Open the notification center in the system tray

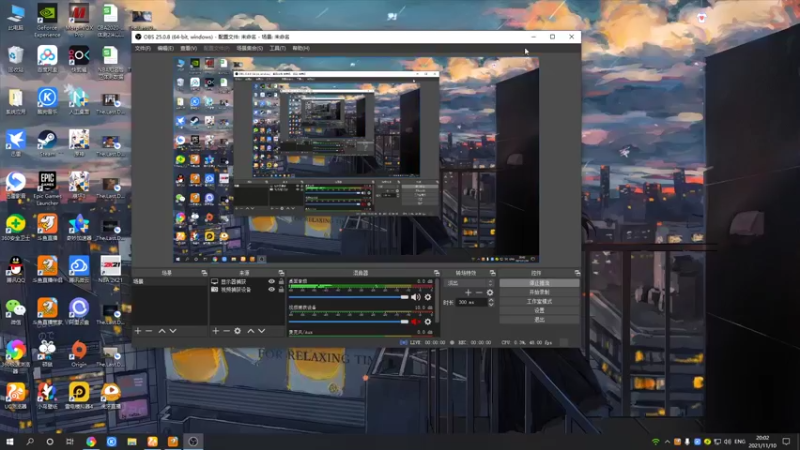[x=786, y=441]
